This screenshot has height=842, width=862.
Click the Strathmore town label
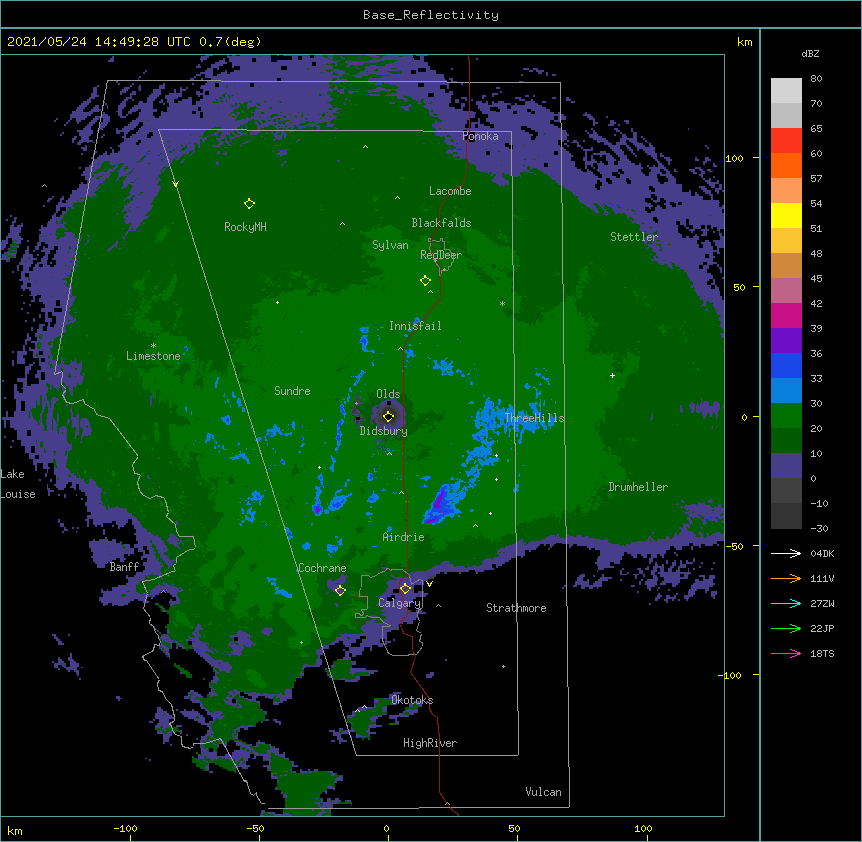[x=516, y=608]
